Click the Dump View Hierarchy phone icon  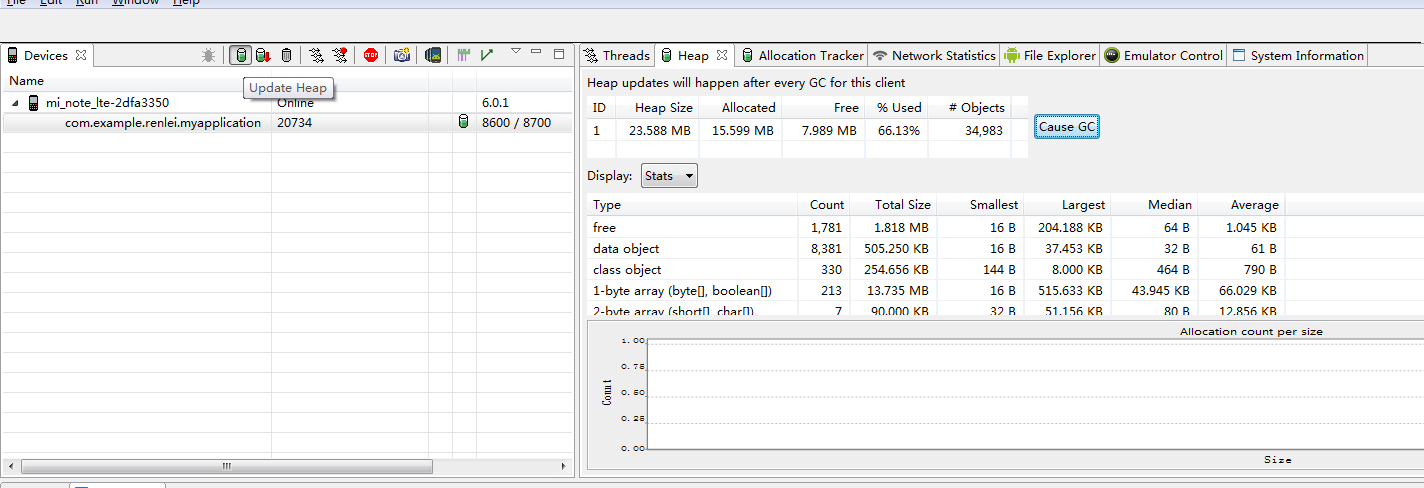[x=433, y=55]
